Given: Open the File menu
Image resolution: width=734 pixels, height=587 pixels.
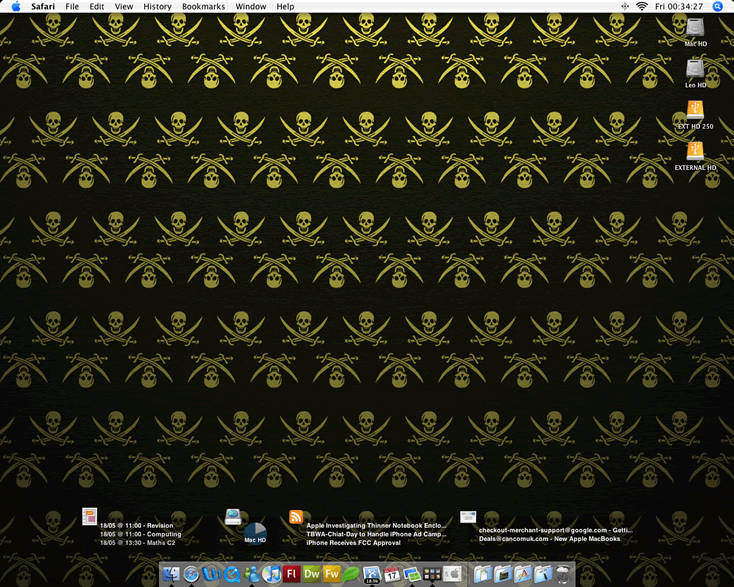Looking at the screenshot, I should (x=72, y=7).
